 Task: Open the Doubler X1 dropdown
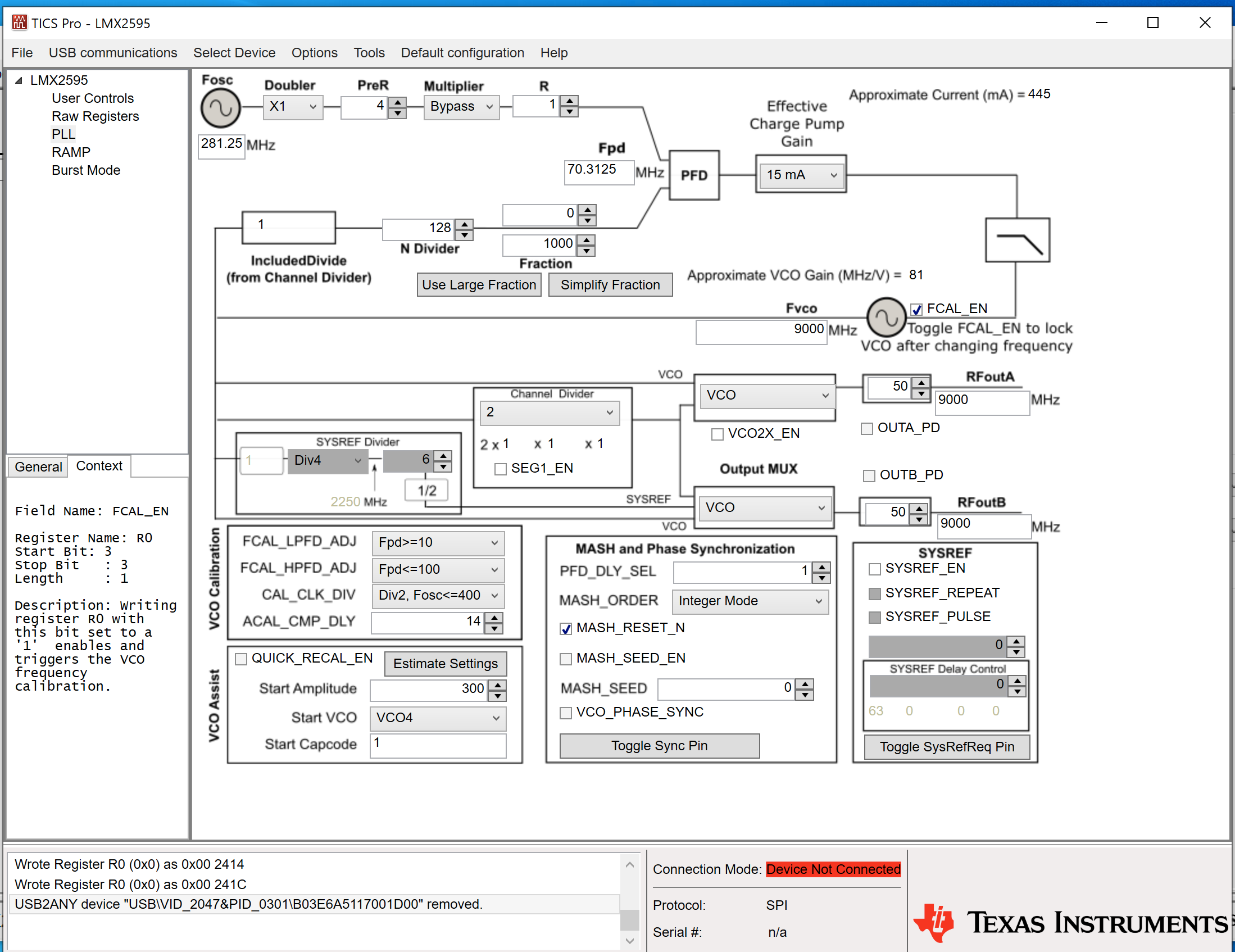(x=292, y=107)
